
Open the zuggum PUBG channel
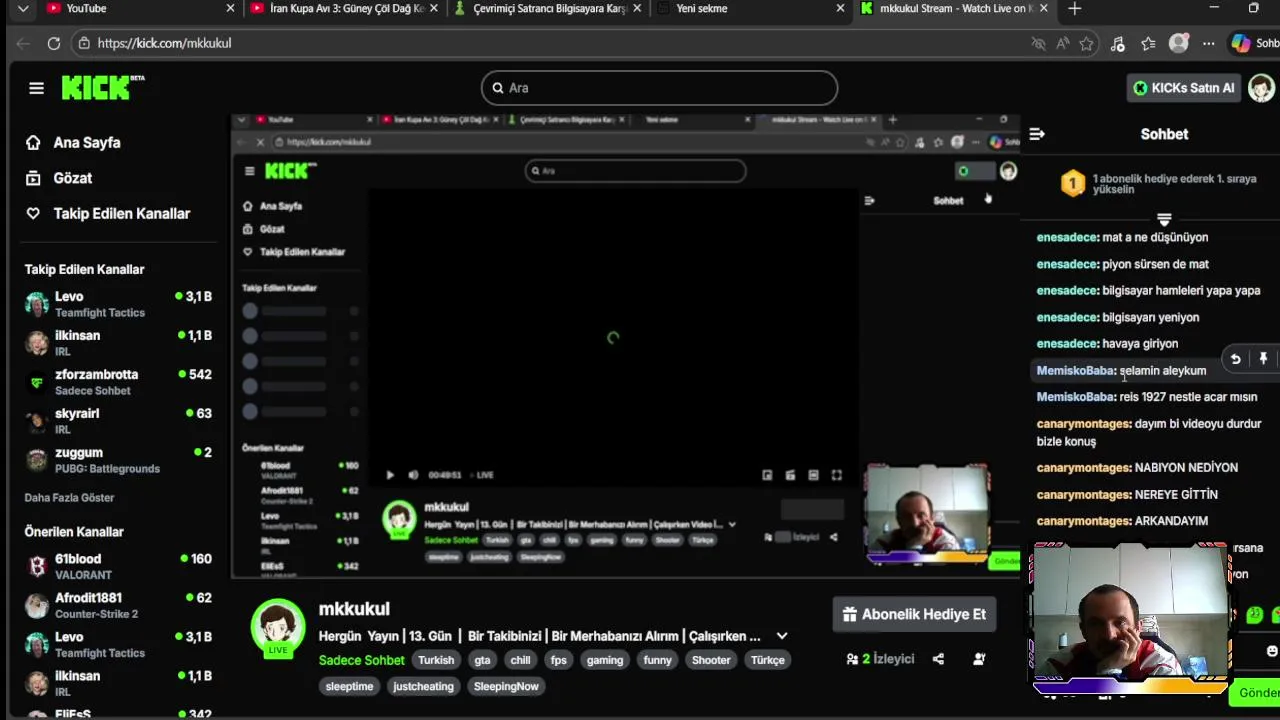[118, 460]
